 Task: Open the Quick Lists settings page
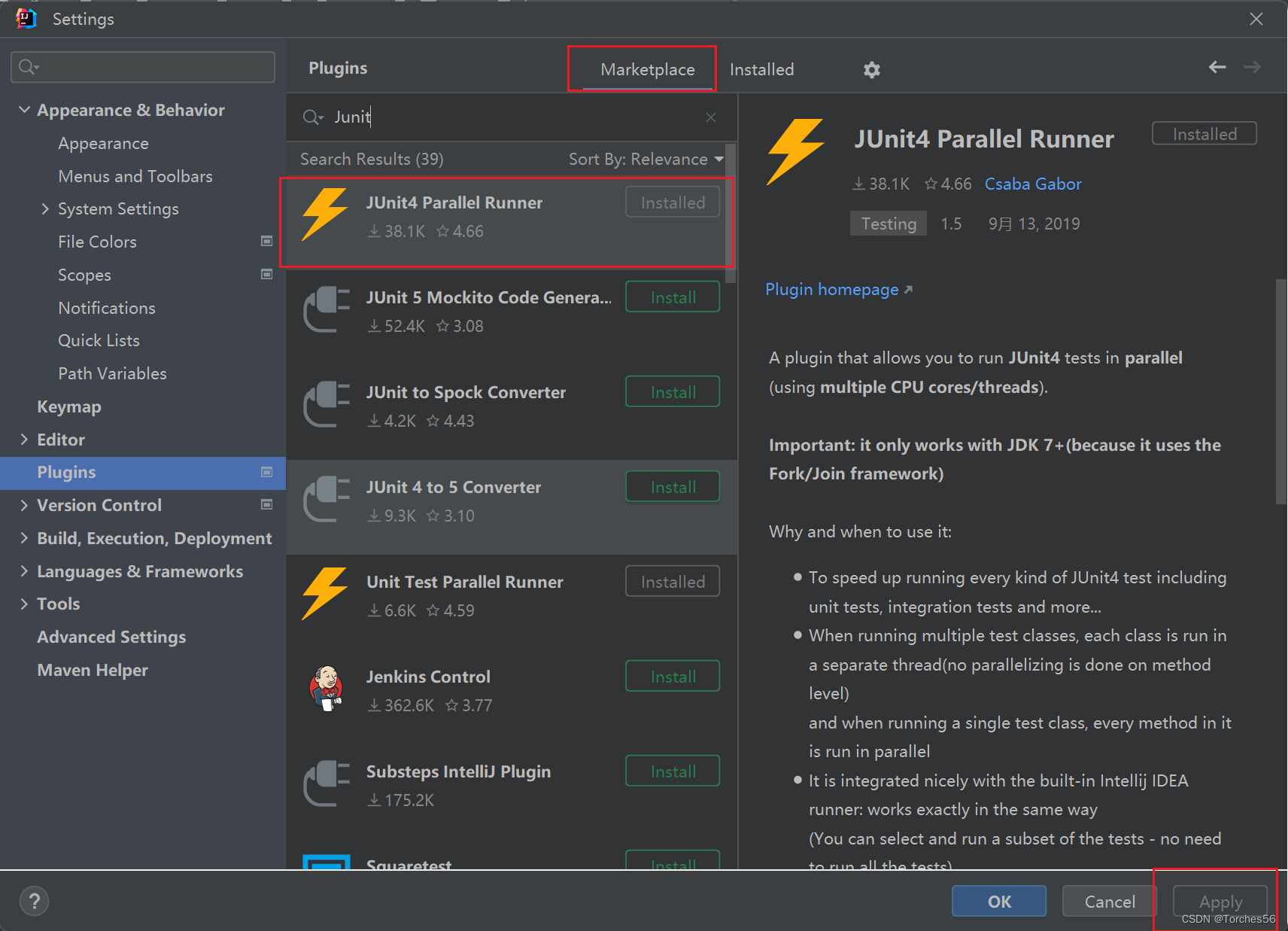tap(99, 340)
